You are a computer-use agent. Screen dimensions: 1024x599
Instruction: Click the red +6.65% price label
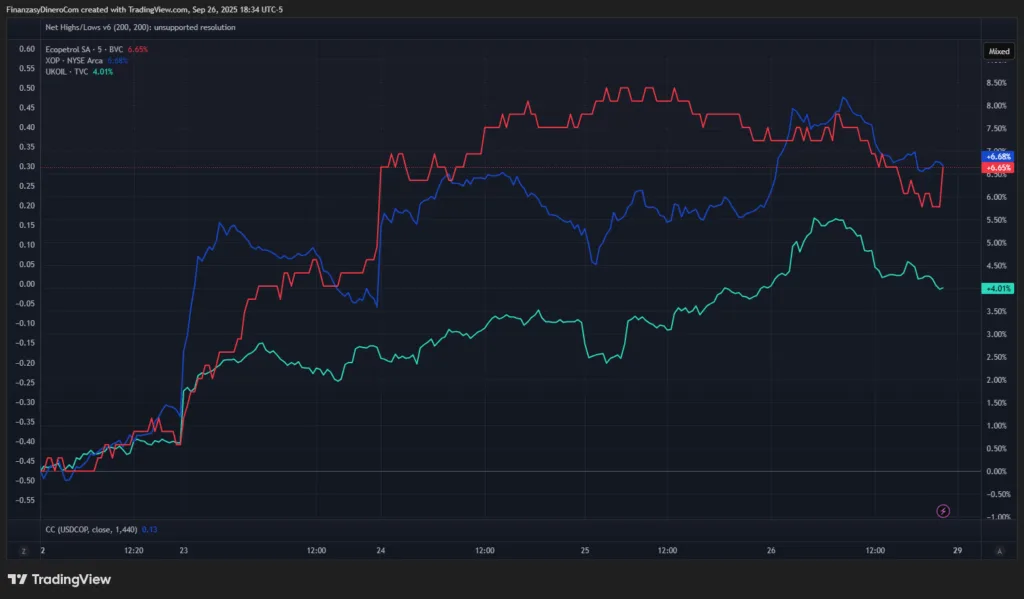[998, 168]
